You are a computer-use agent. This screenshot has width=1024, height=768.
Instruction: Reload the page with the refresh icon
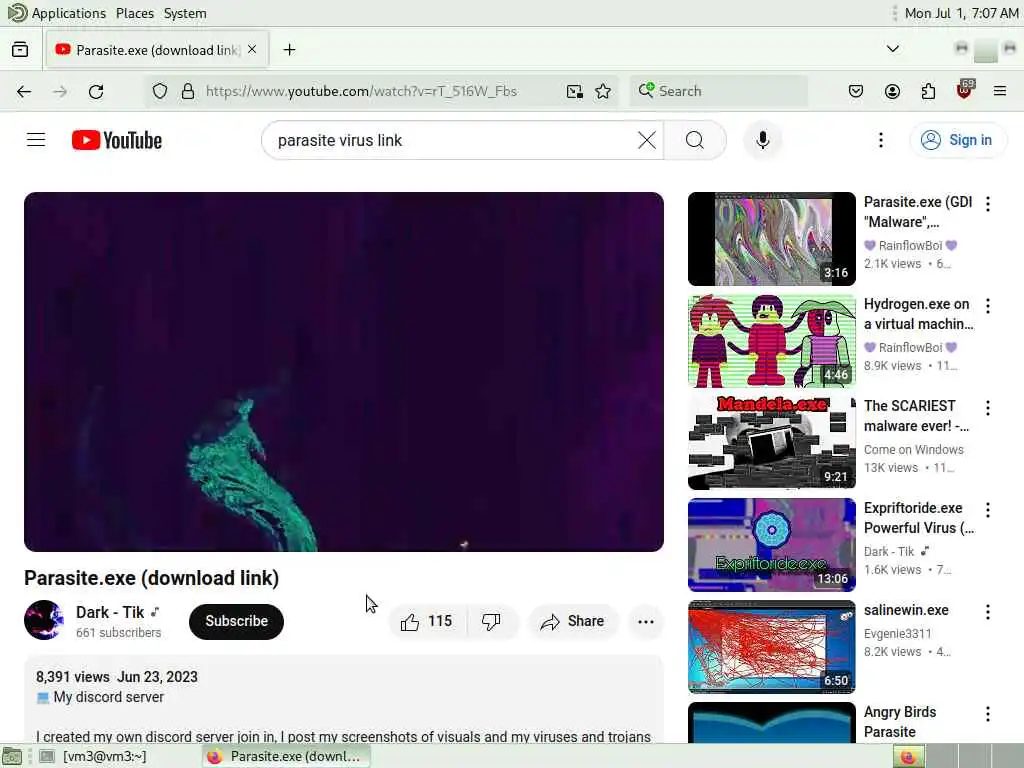[96, 91]
